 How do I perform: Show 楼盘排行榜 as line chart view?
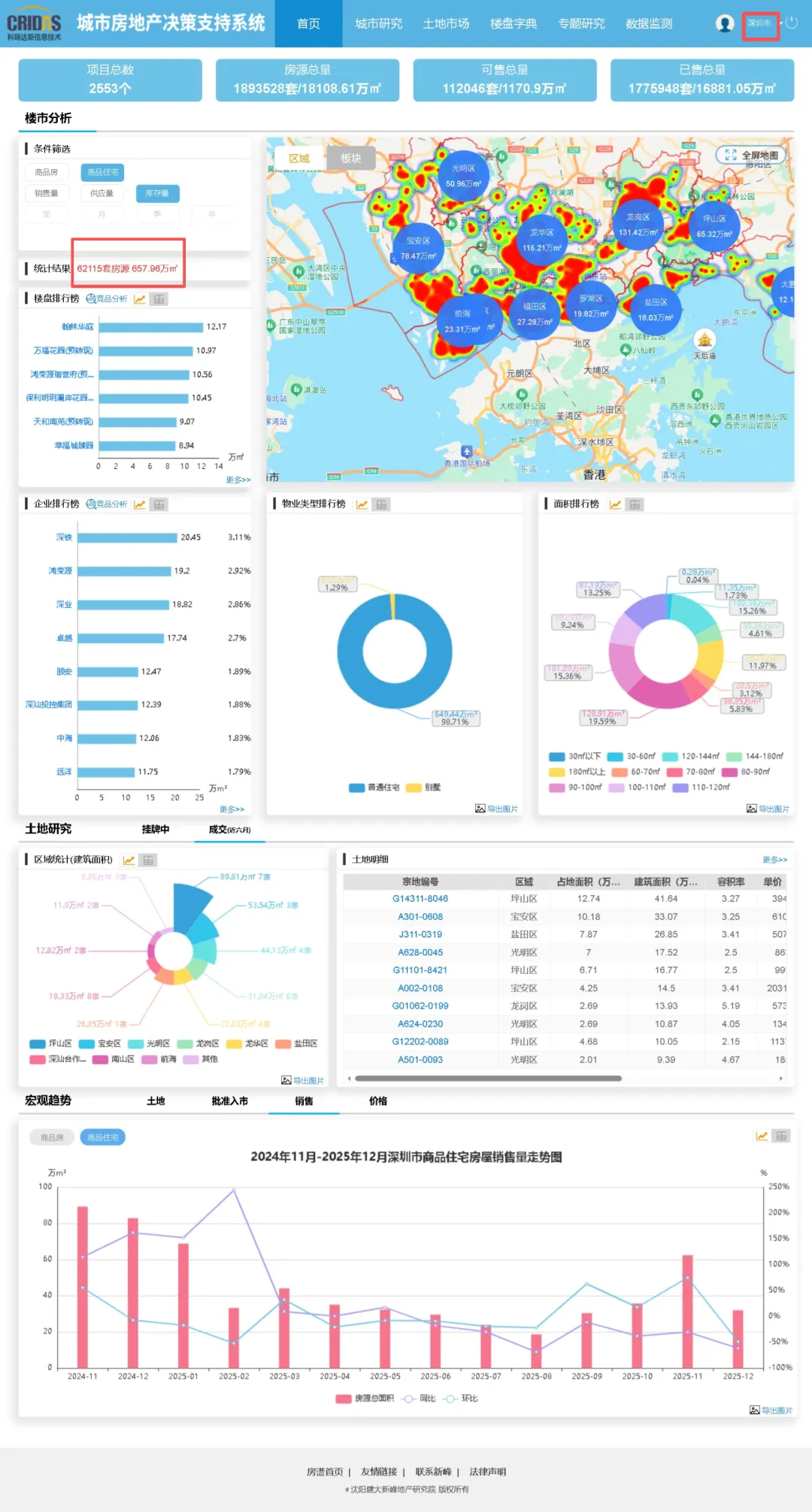[x=140, y=299]
